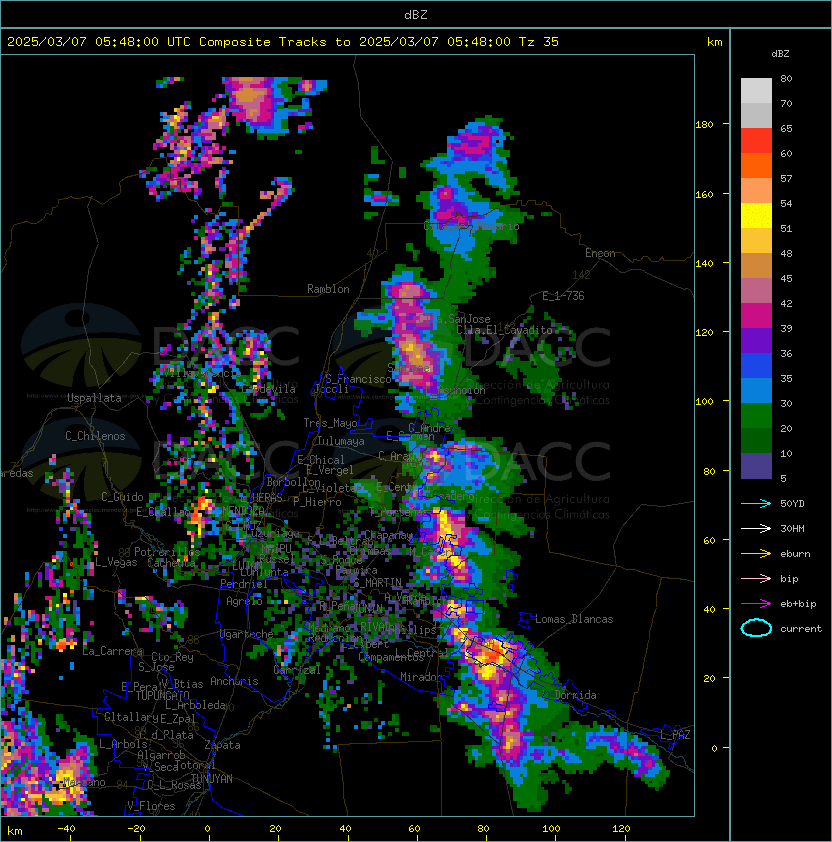Click the '30HM' legend label
Viewport: 832px width, 842px height.
[792, 528]
